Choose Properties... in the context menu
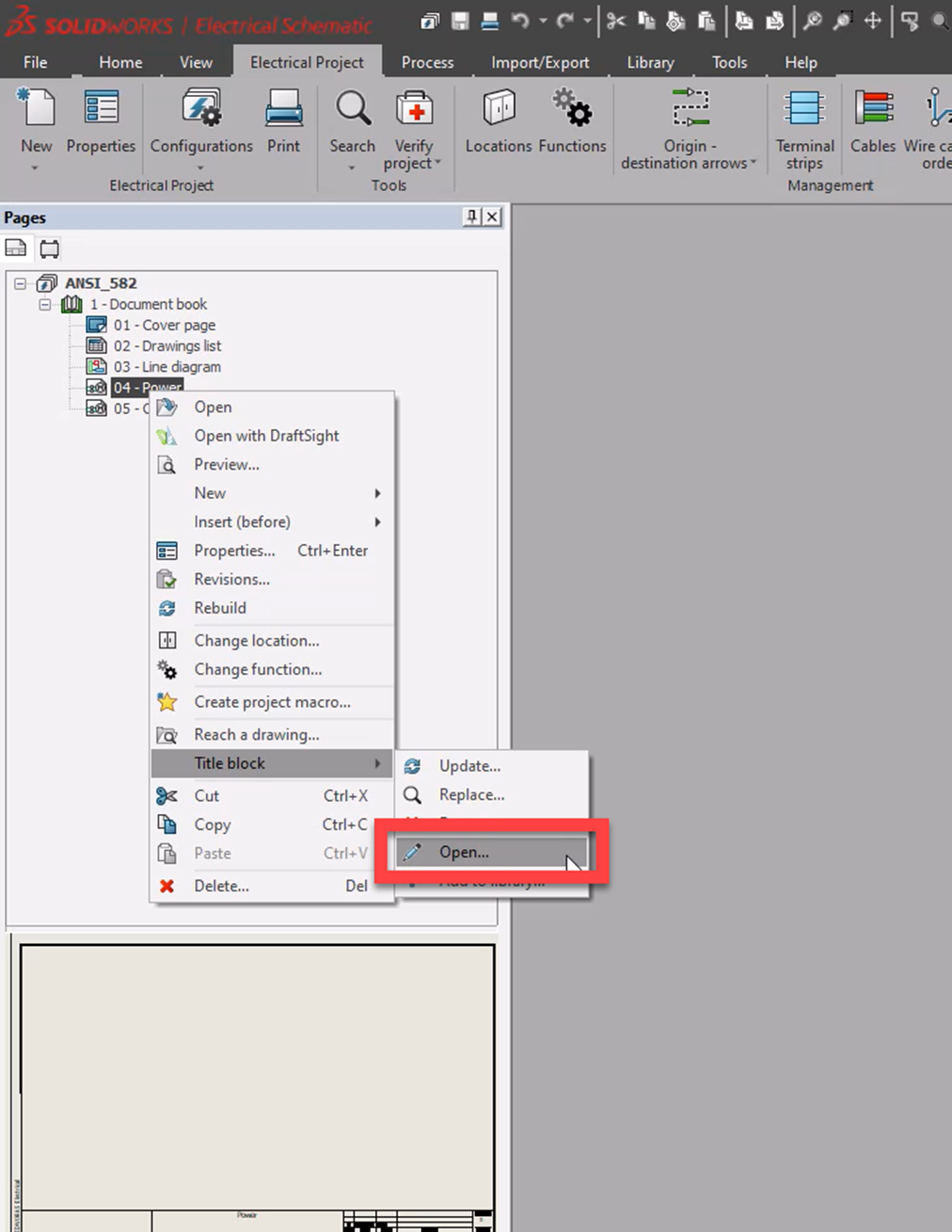 (x=272, y=551)
